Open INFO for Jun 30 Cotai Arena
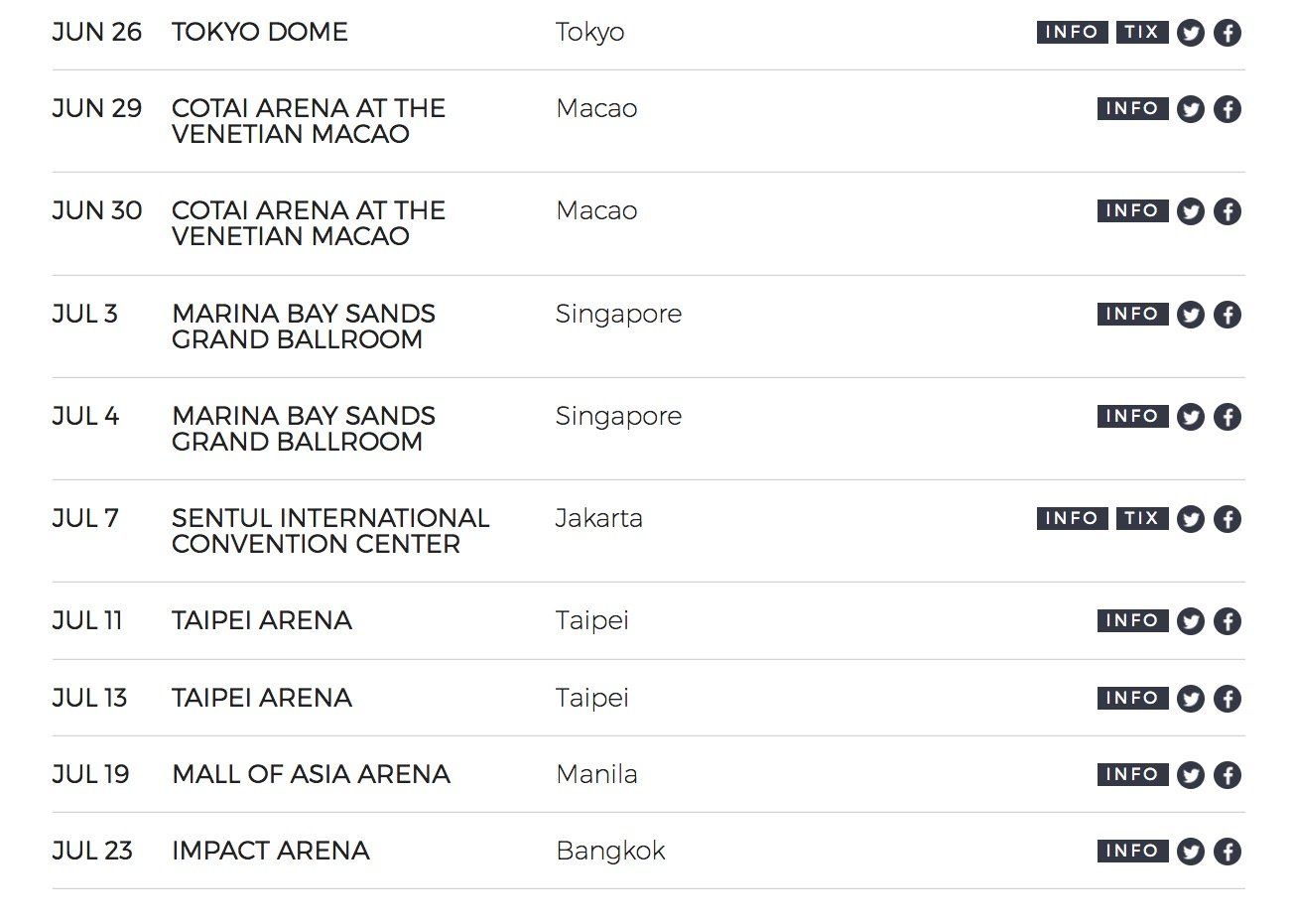 pos(1132,210)
